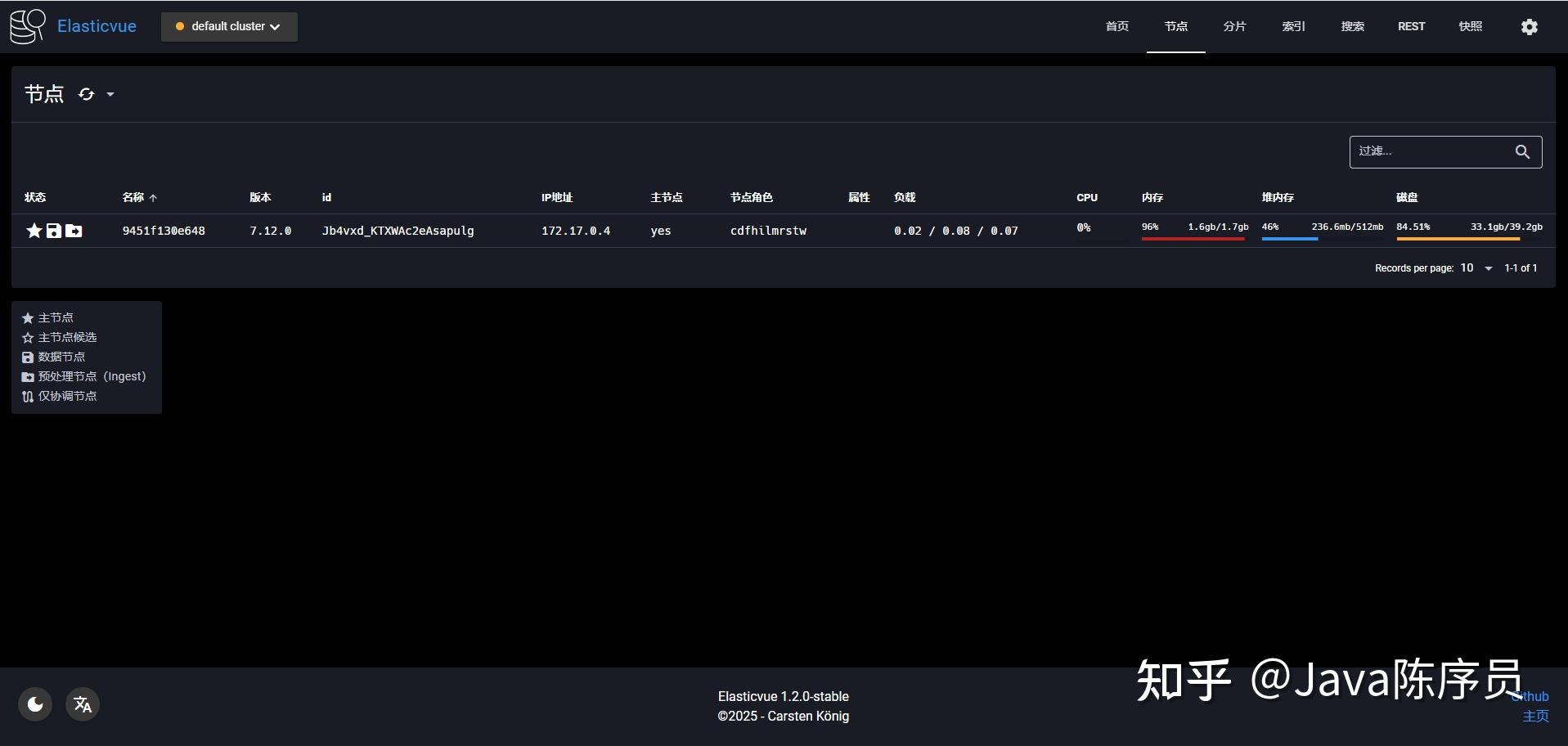Open the 主页 link

pyautogui.click(x=1535, y=716)
